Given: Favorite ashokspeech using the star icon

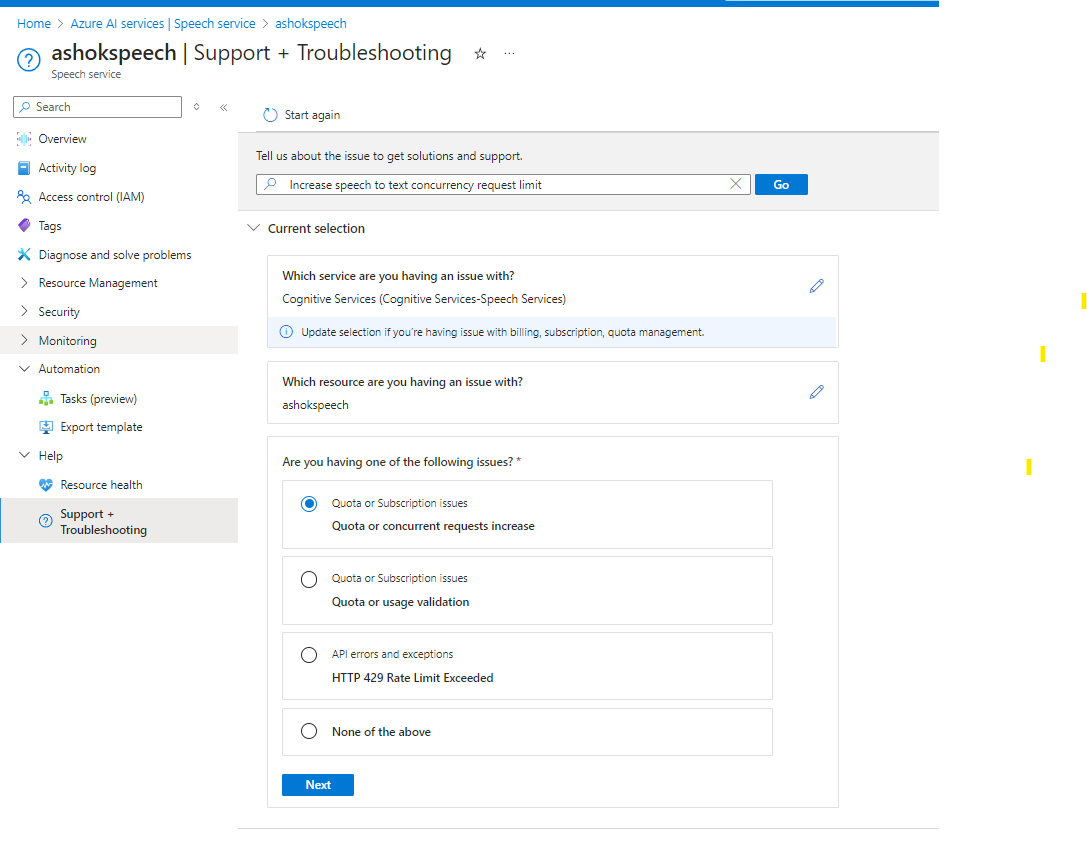Looking at the screenshot, I should pyautogui.click(x=480, y=55).
